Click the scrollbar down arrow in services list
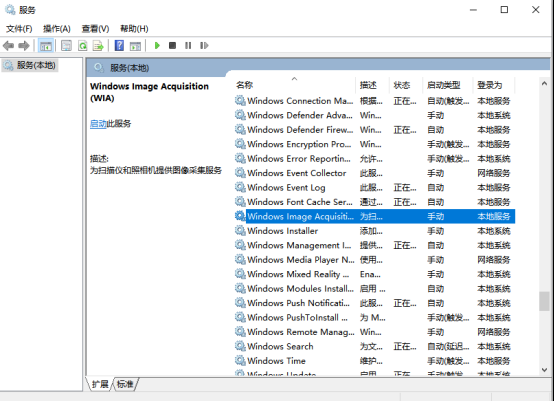The image size is (554, 401). pyautogui.click(x=544, y=370)
